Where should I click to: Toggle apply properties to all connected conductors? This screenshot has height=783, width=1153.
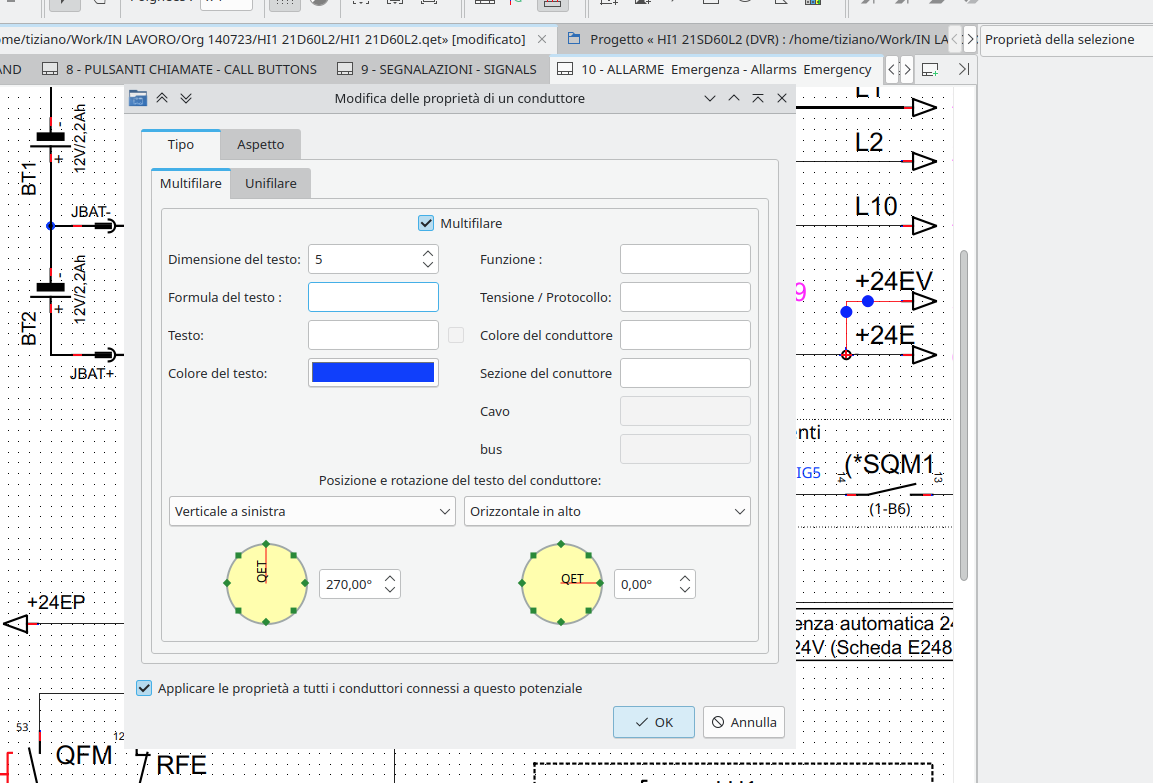pyautogui.click(x=145, y=688)
